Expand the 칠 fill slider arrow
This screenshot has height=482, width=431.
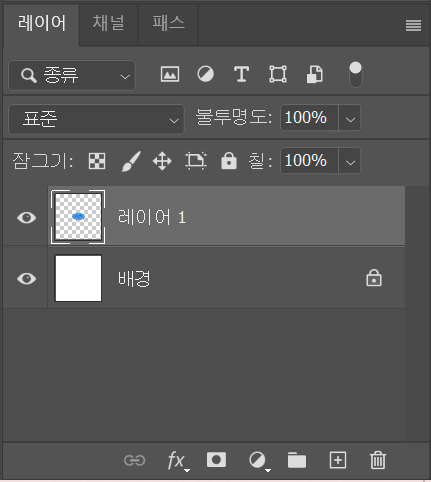point(350,161)
